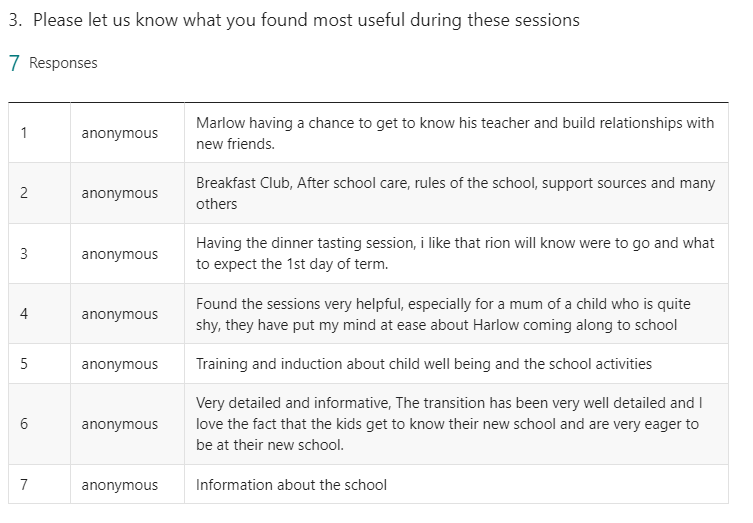This screenshot has height=523, width=753.
Task: Click the Breakfast Club response text
Action: pyautogui.click(x=455, y=193)
